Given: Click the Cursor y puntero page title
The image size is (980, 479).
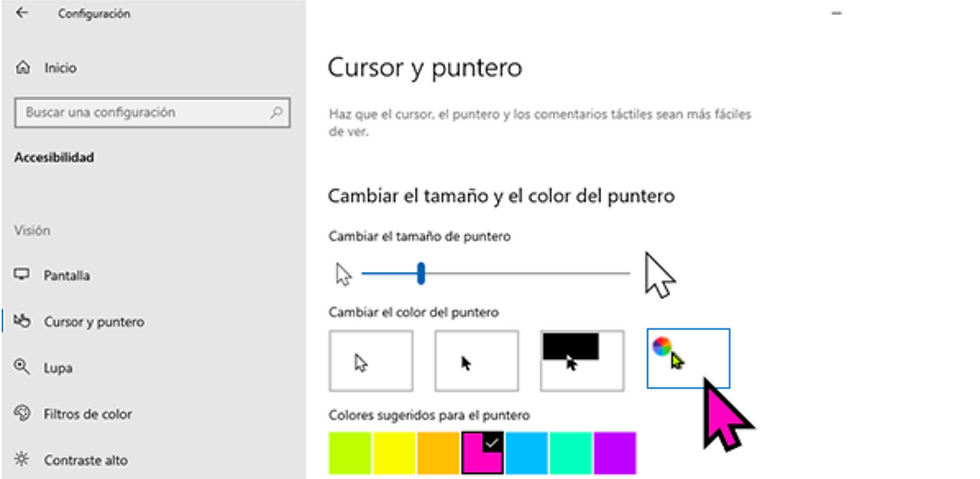Looking at the screenshot, I should point(425,68).
